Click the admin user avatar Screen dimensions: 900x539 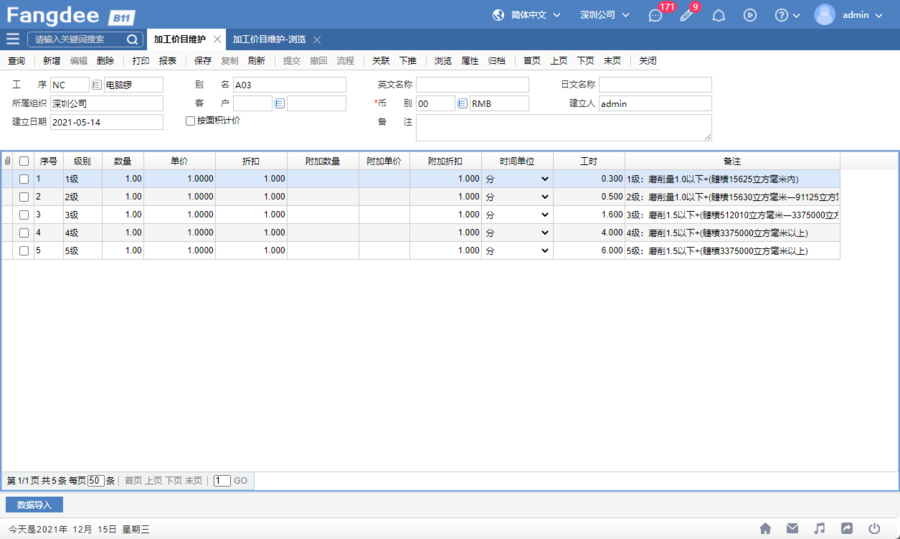tap(824, 15)
